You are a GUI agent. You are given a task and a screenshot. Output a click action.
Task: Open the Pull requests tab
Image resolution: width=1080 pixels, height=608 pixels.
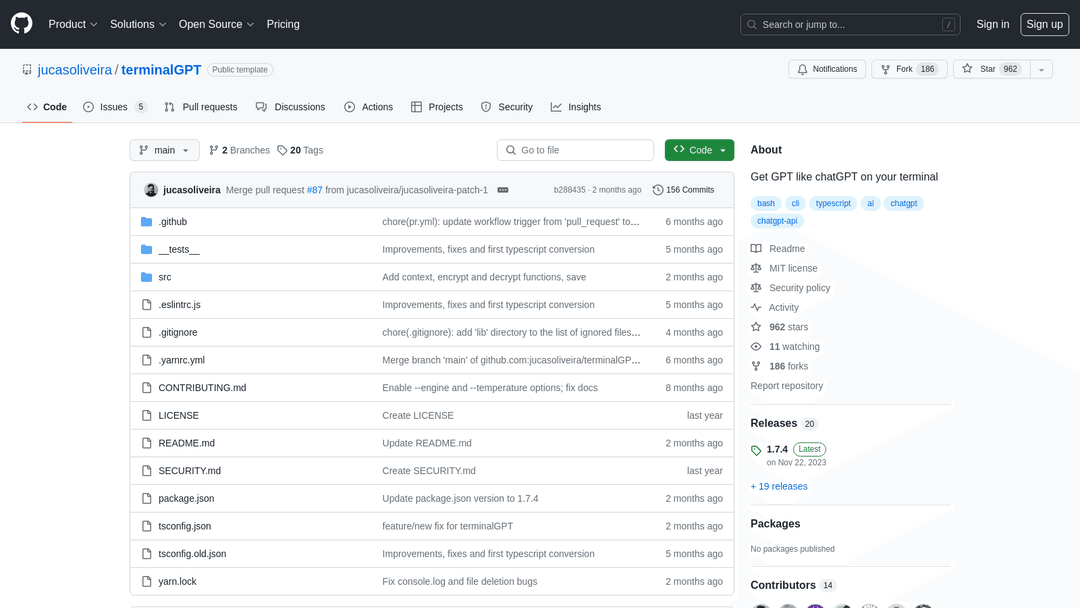200,107
